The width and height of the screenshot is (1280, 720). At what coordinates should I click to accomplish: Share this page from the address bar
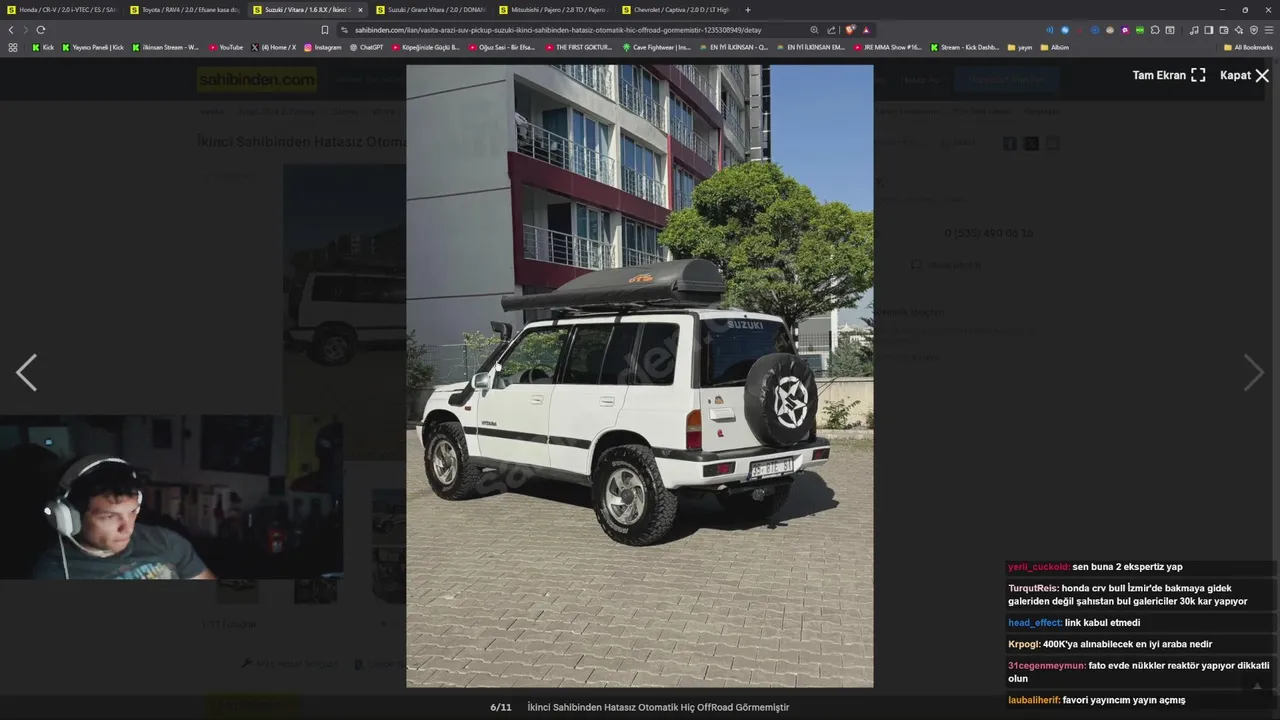[831, 30]
